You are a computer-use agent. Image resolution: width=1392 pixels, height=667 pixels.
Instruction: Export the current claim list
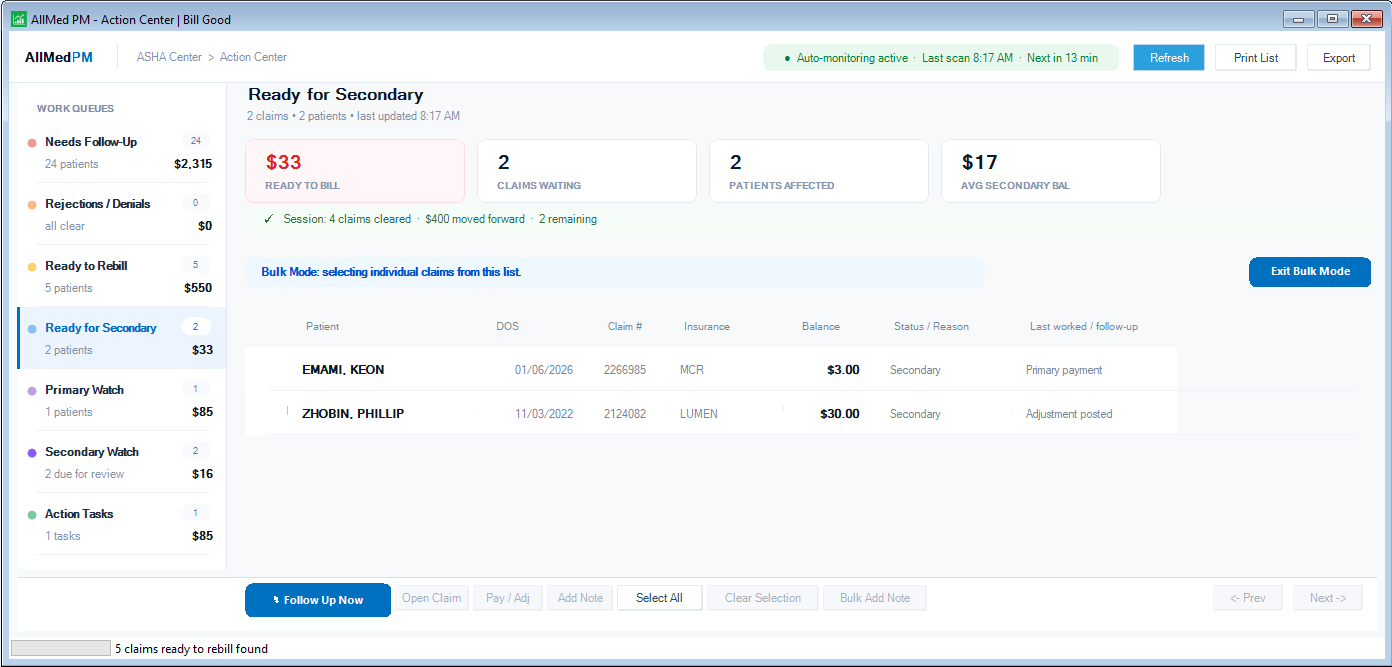[x=1339, y=58]
